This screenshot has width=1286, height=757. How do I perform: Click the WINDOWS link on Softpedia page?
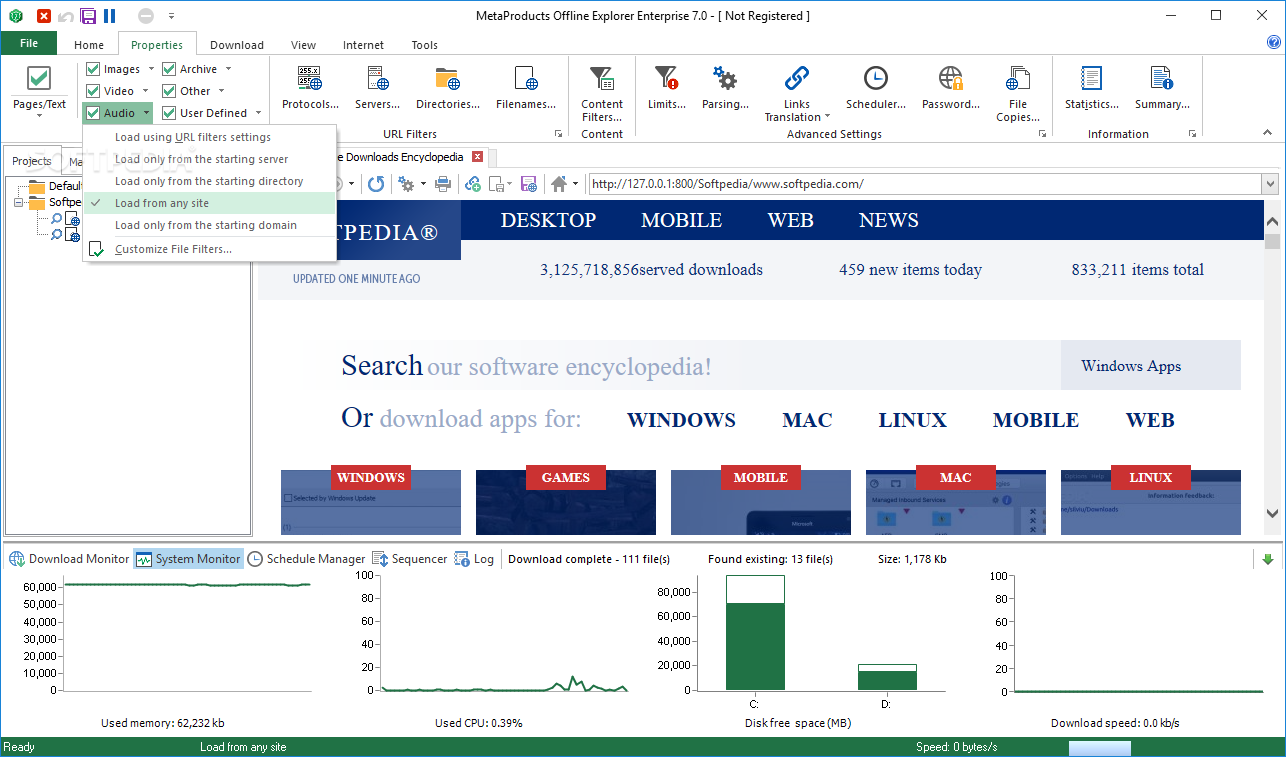tap(681, 420)
